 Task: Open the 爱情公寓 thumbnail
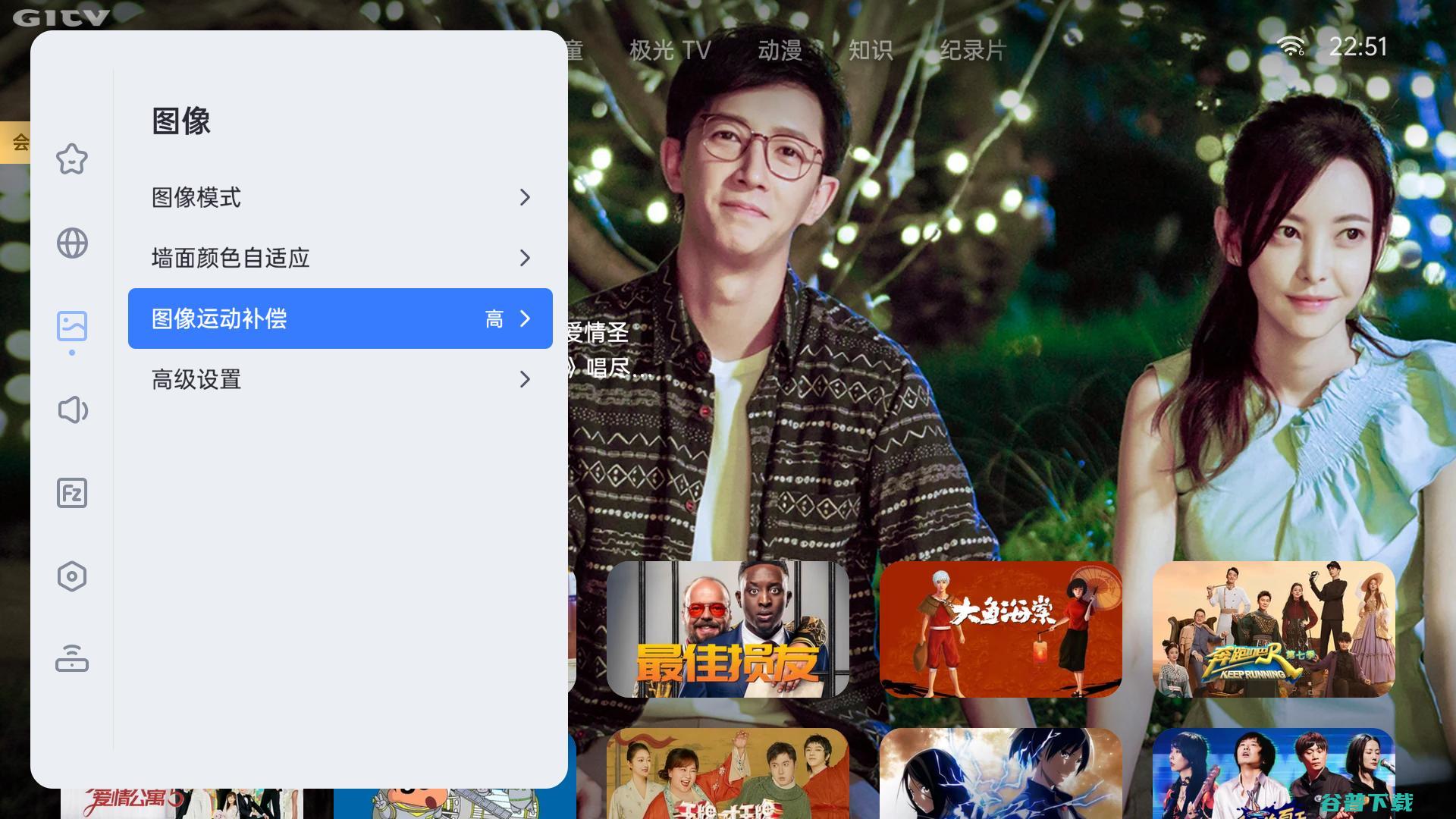pyautogui.click(x=182, y=804)
